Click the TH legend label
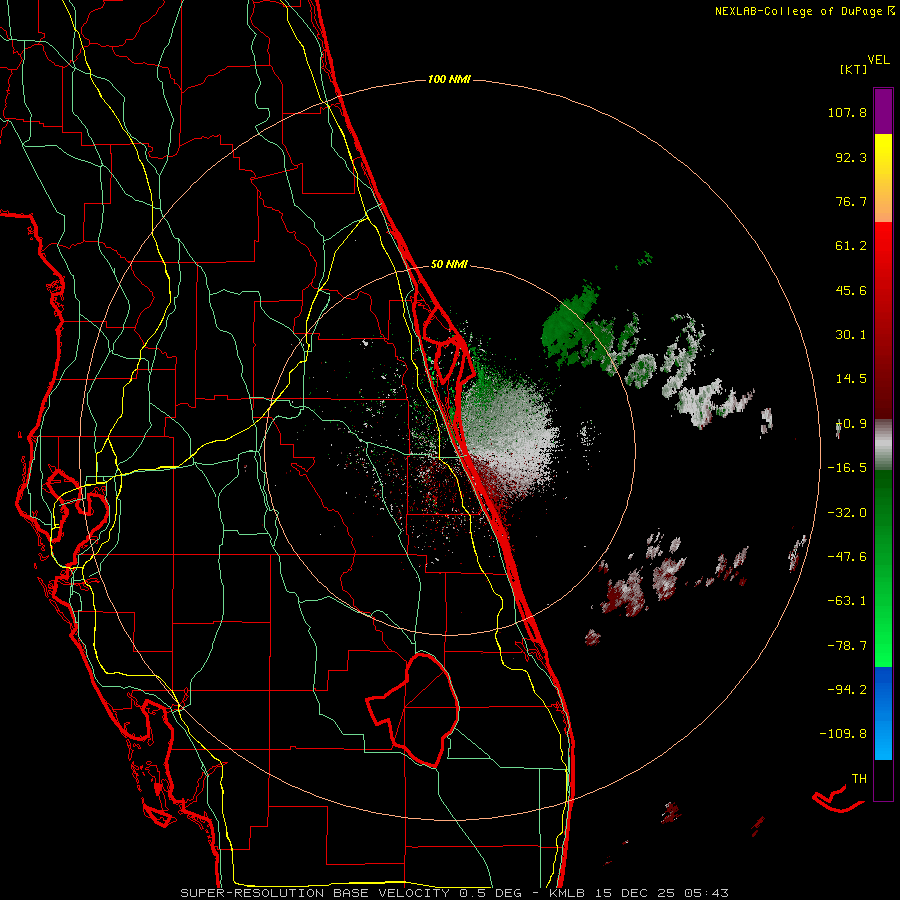Image resolution: width=900 pixels, height=900 pixels. [x=859, y=779]
